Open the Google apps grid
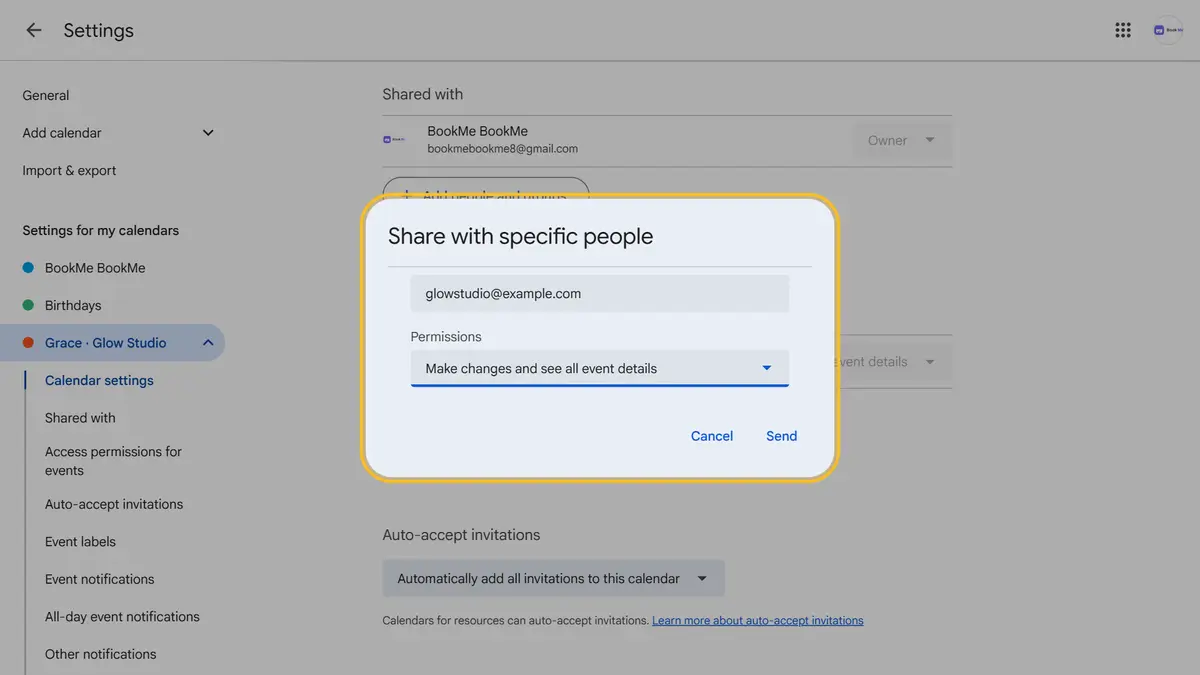This screenshot has height=675, width=1200. 1123,30
